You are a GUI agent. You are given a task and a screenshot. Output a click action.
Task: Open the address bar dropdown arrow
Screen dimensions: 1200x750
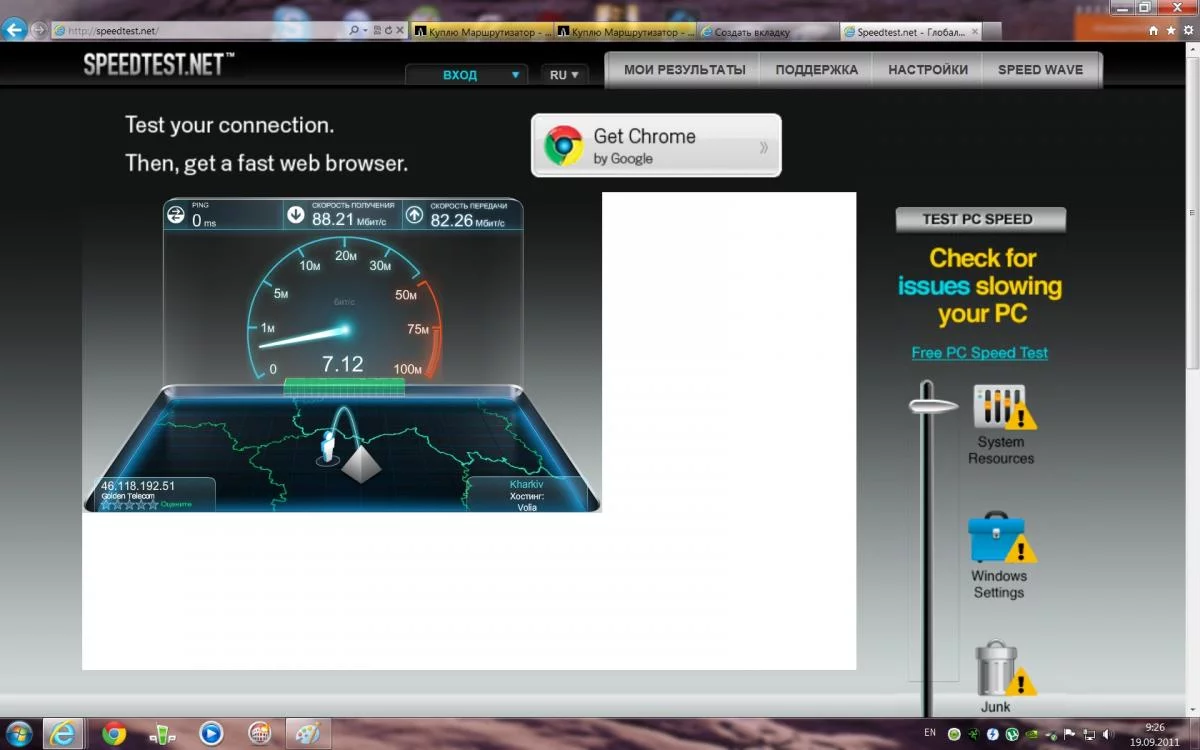click(366, 31)
